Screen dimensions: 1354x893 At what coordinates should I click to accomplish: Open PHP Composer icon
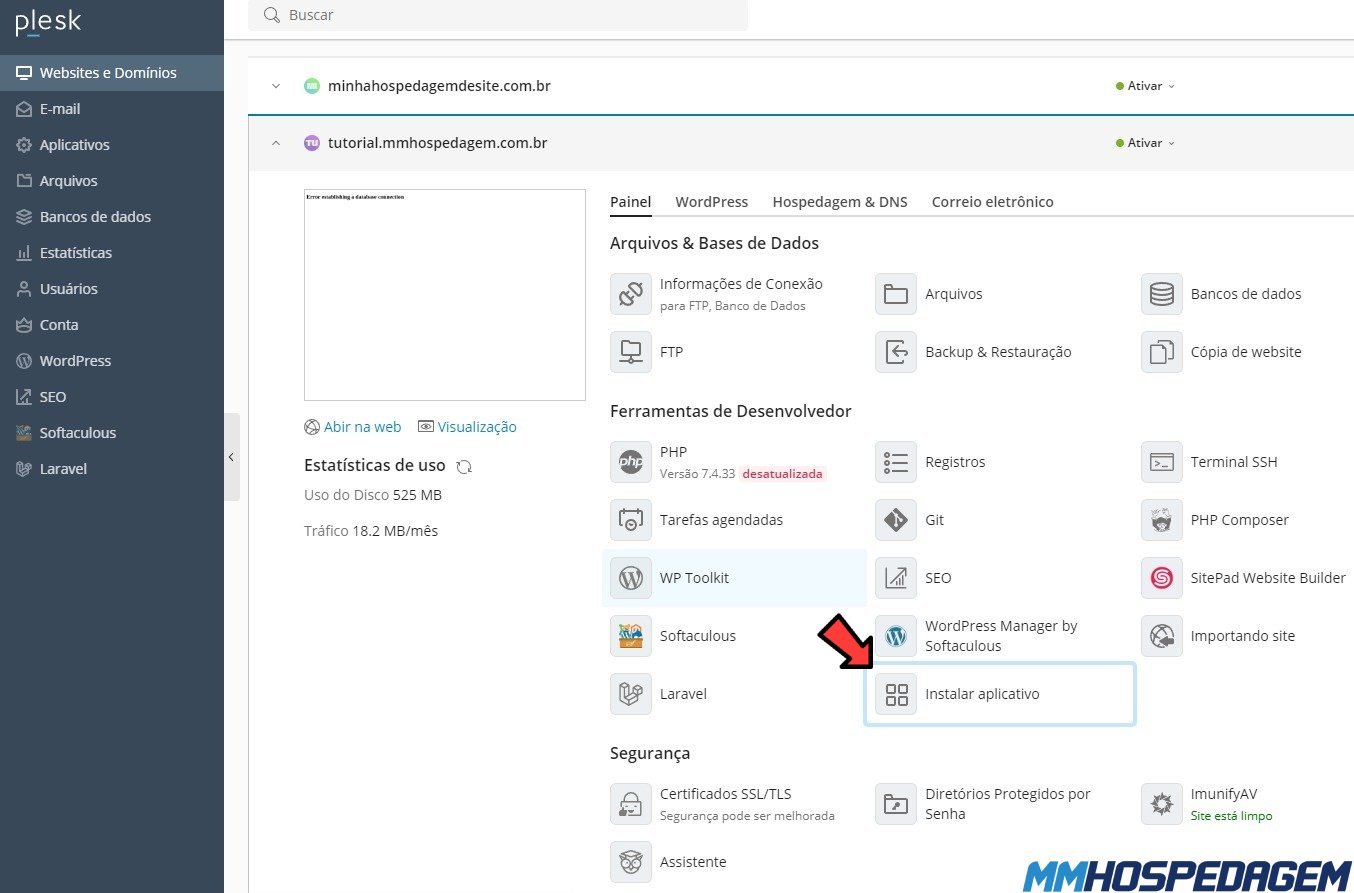click(1161, 520)
